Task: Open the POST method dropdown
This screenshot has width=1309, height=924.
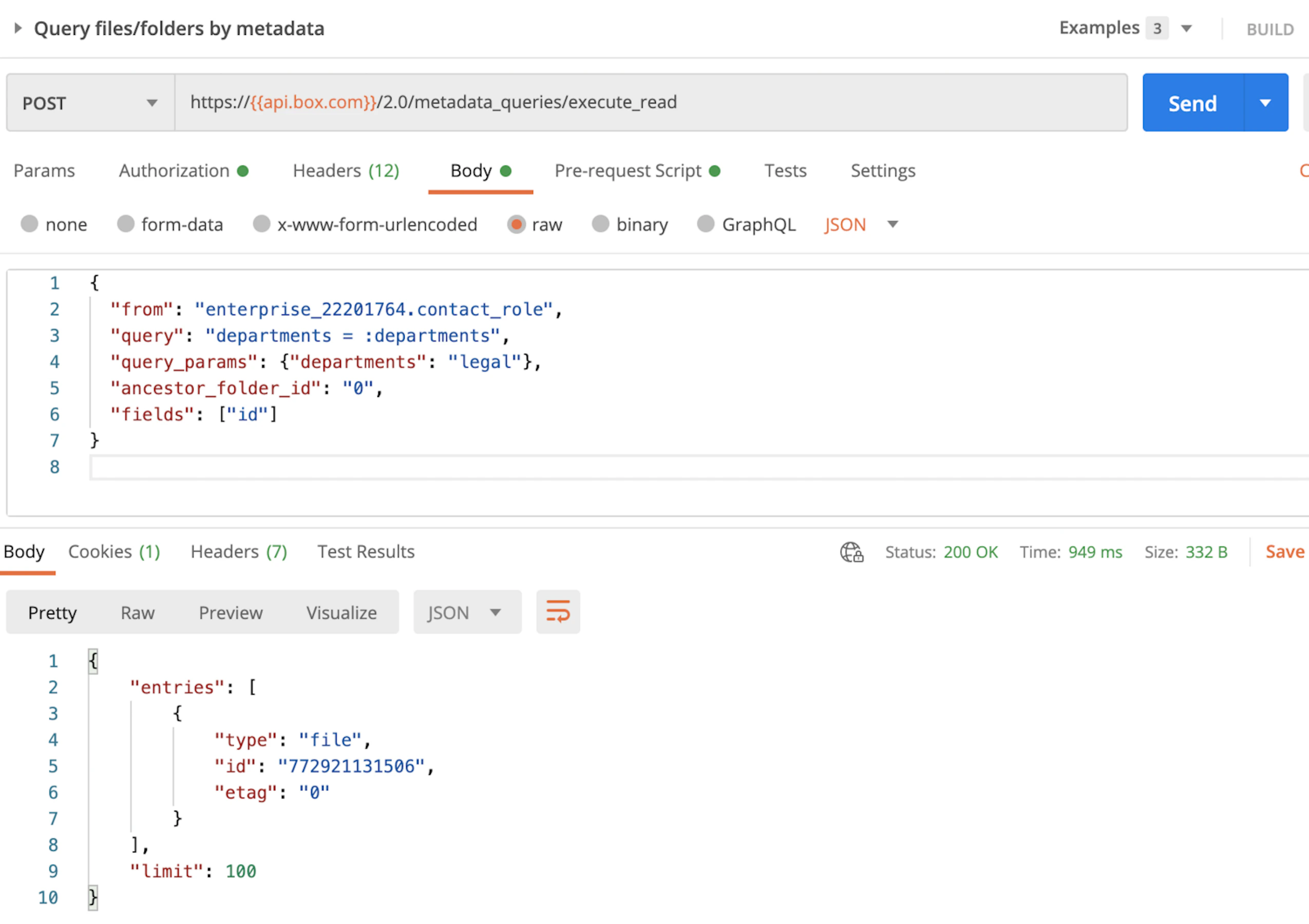Action: coord(90,103)
